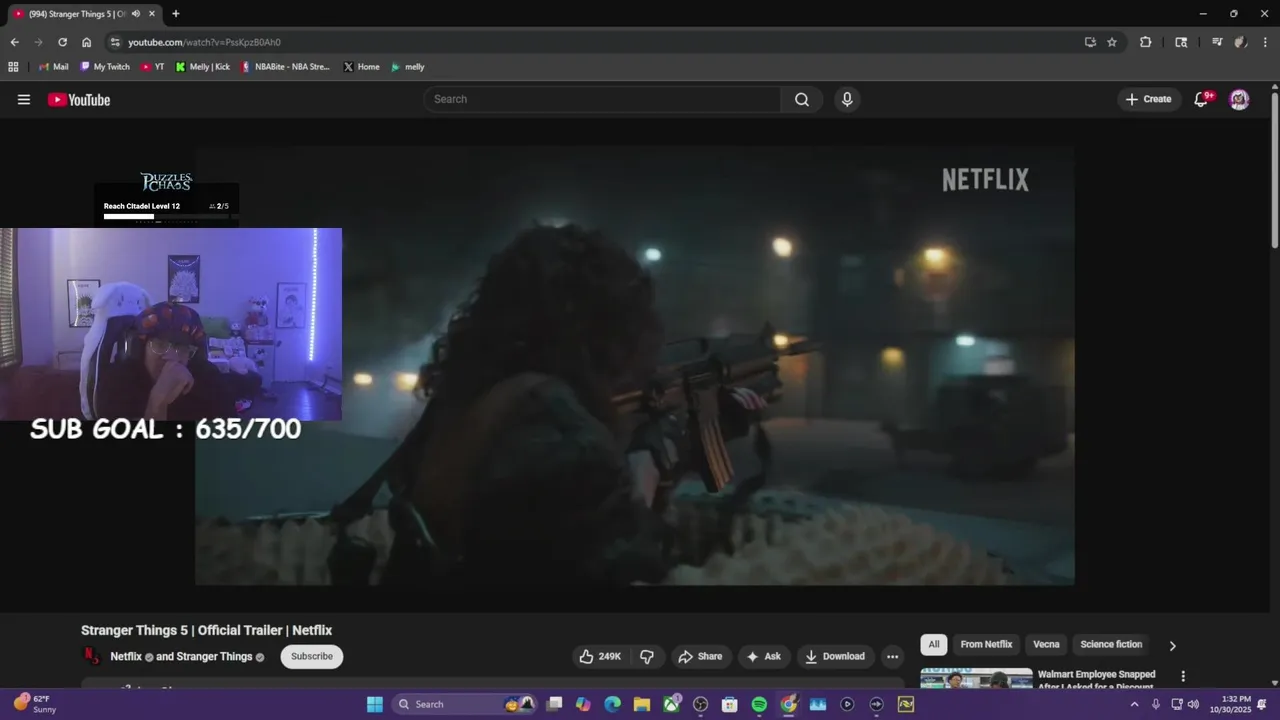Select the From Netflix chip
Screen dimensions: 1280x720
pyautogui.click(x=986, y=644)
